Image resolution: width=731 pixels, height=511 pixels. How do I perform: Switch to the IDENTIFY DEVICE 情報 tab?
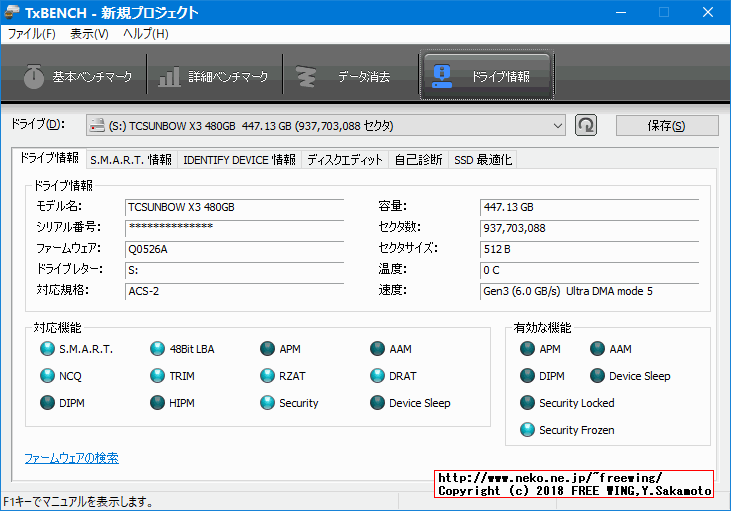(x=239, y=160)
